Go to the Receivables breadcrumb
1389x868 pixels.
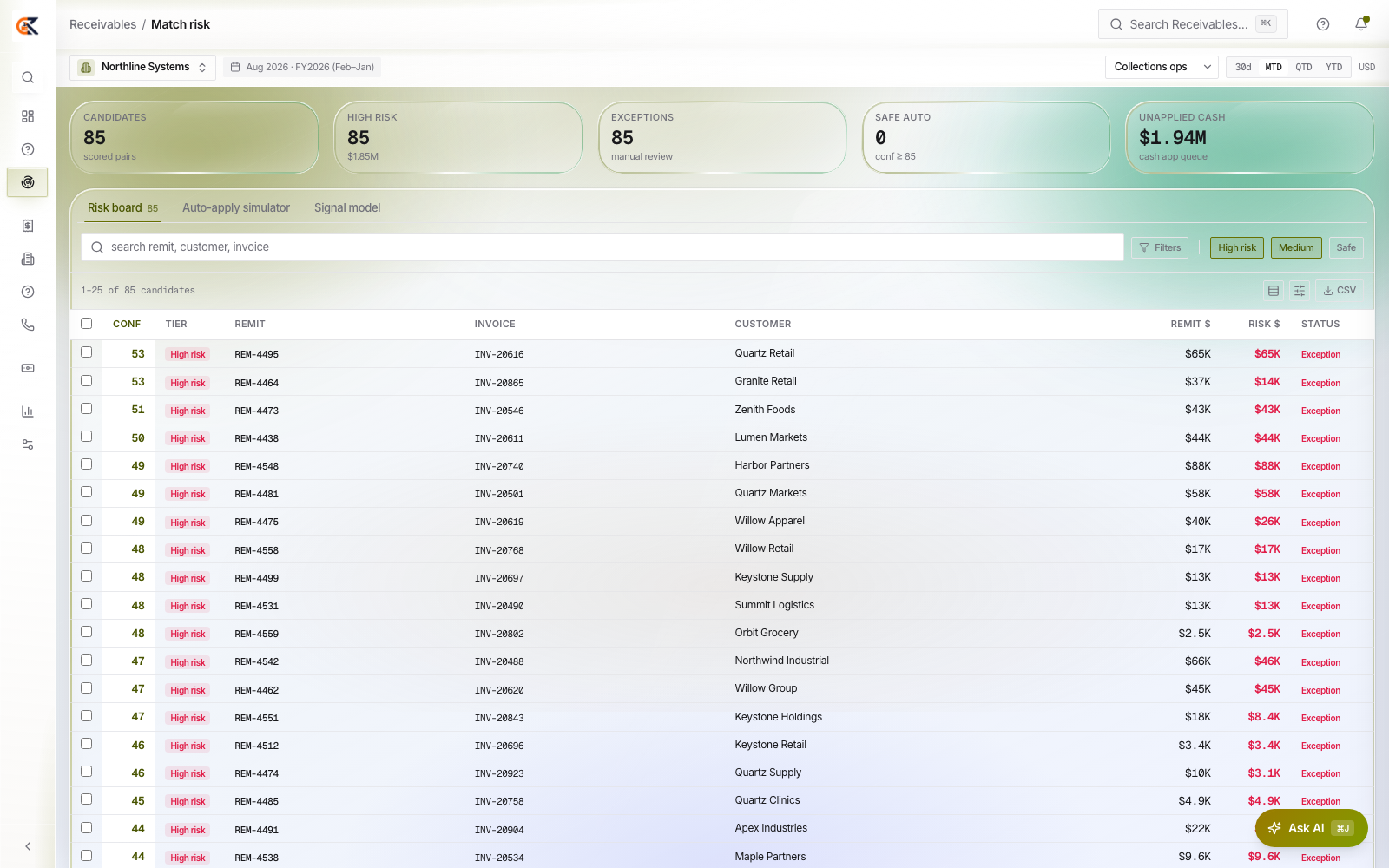click(102, 24)
